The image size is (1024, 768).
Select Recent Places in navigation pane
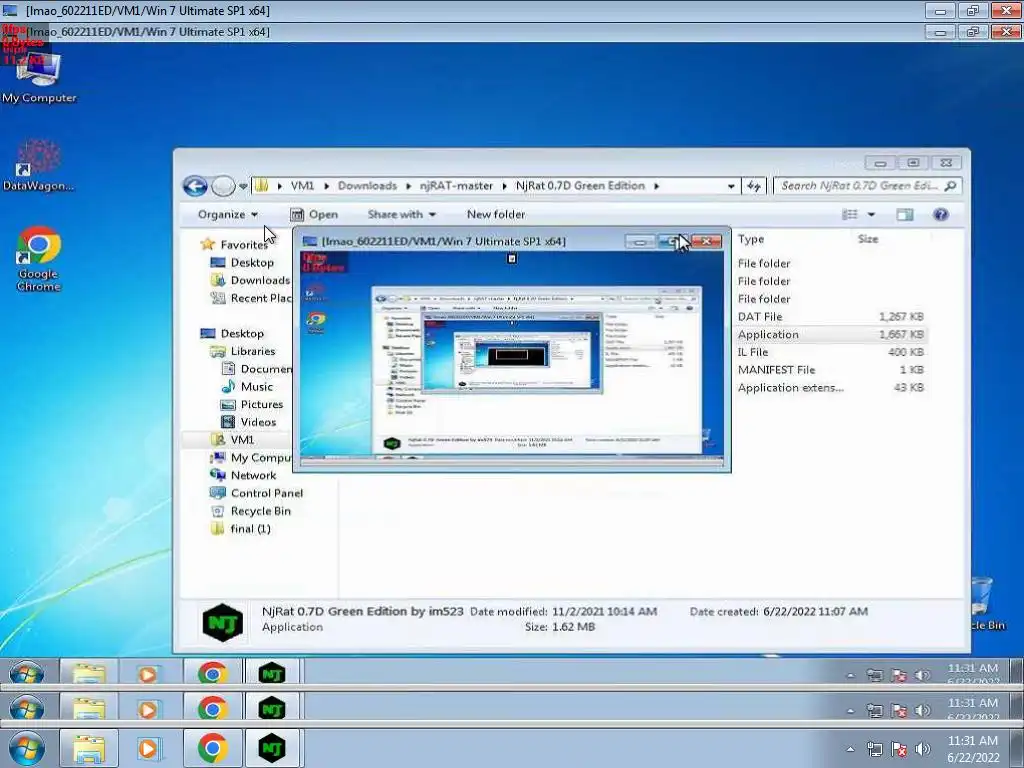251,298
